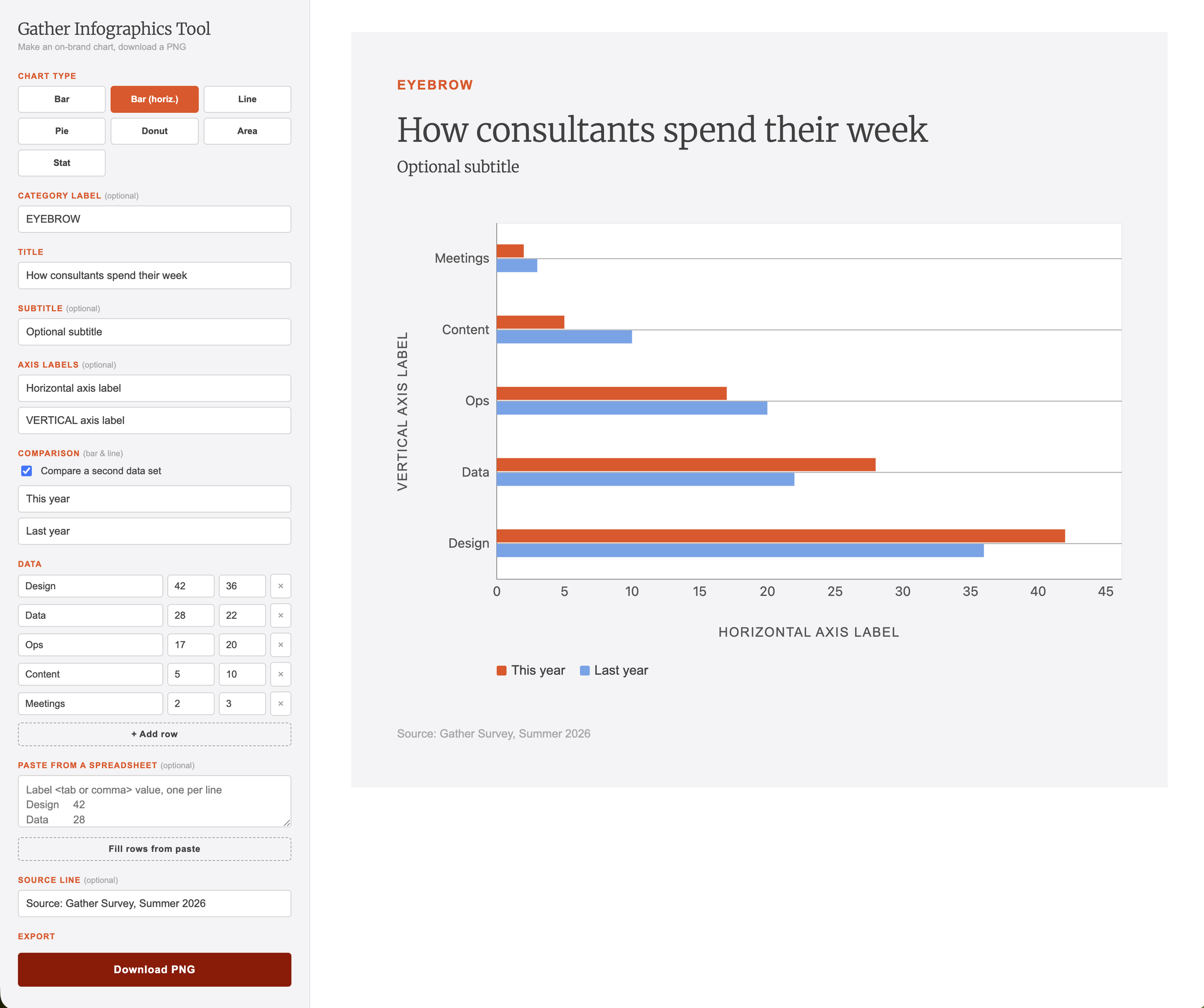Select the Bar (horiz.) chart type
The height and width of the screenshot is (1008, 1204).
tap(154, 99)
